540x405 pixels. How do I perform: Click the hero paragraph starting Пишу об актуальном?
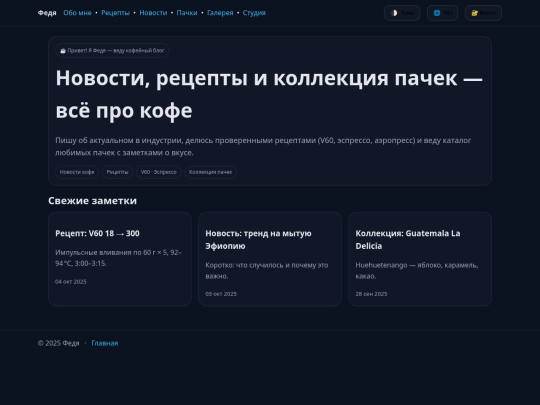pos(263,146)
